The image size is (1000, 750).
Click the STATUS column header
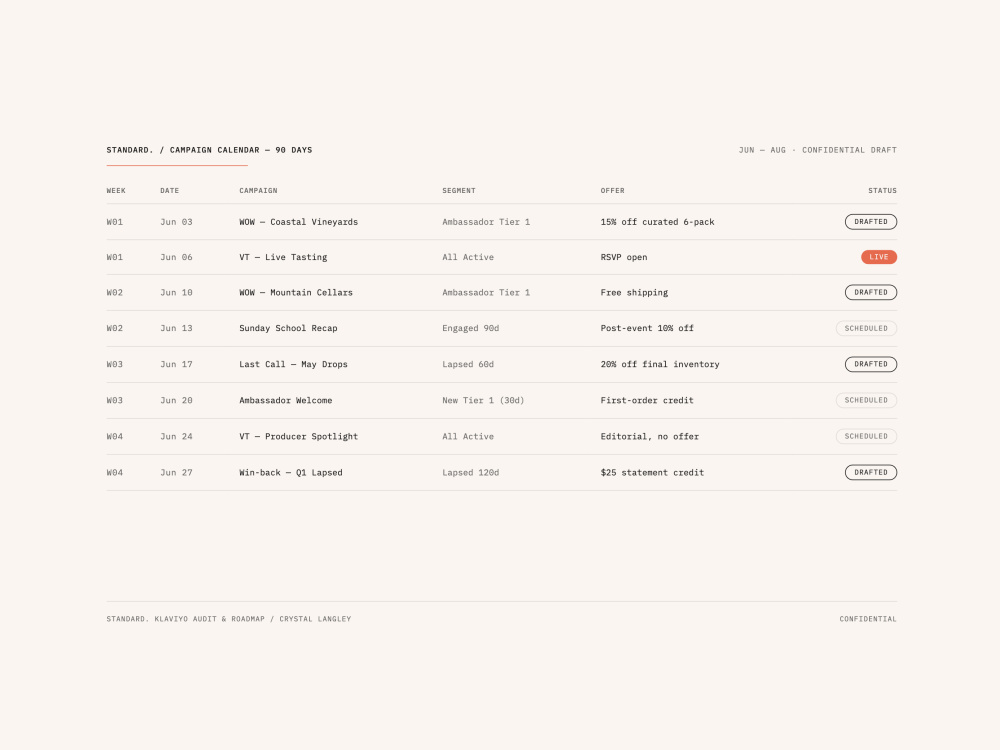pos(882,191)
